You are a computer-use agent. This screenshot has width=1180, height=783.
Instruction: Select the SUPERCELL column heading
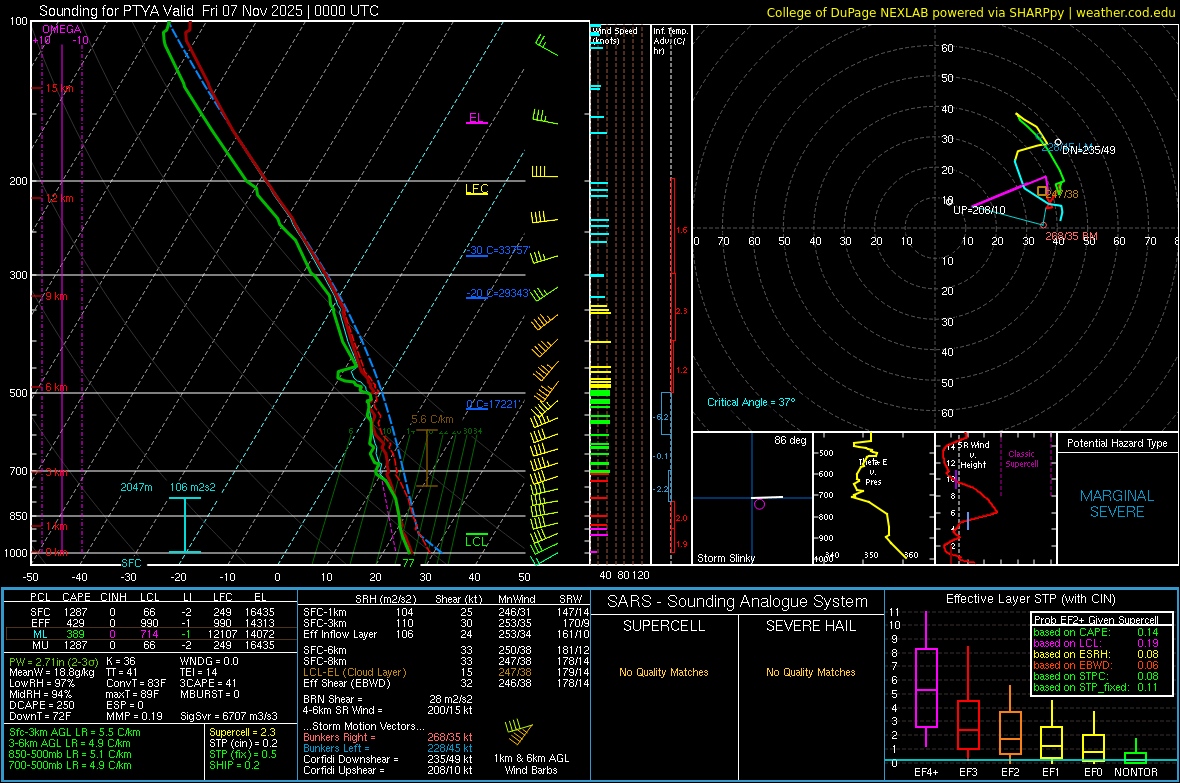click(x=664, y=626)
